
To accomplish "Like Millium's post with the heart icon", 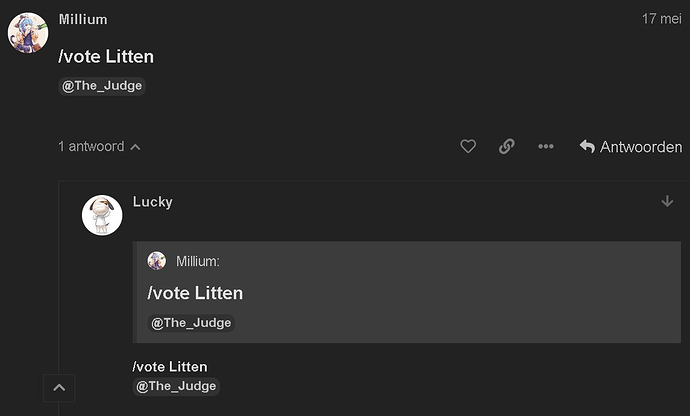I will [468, 146].
